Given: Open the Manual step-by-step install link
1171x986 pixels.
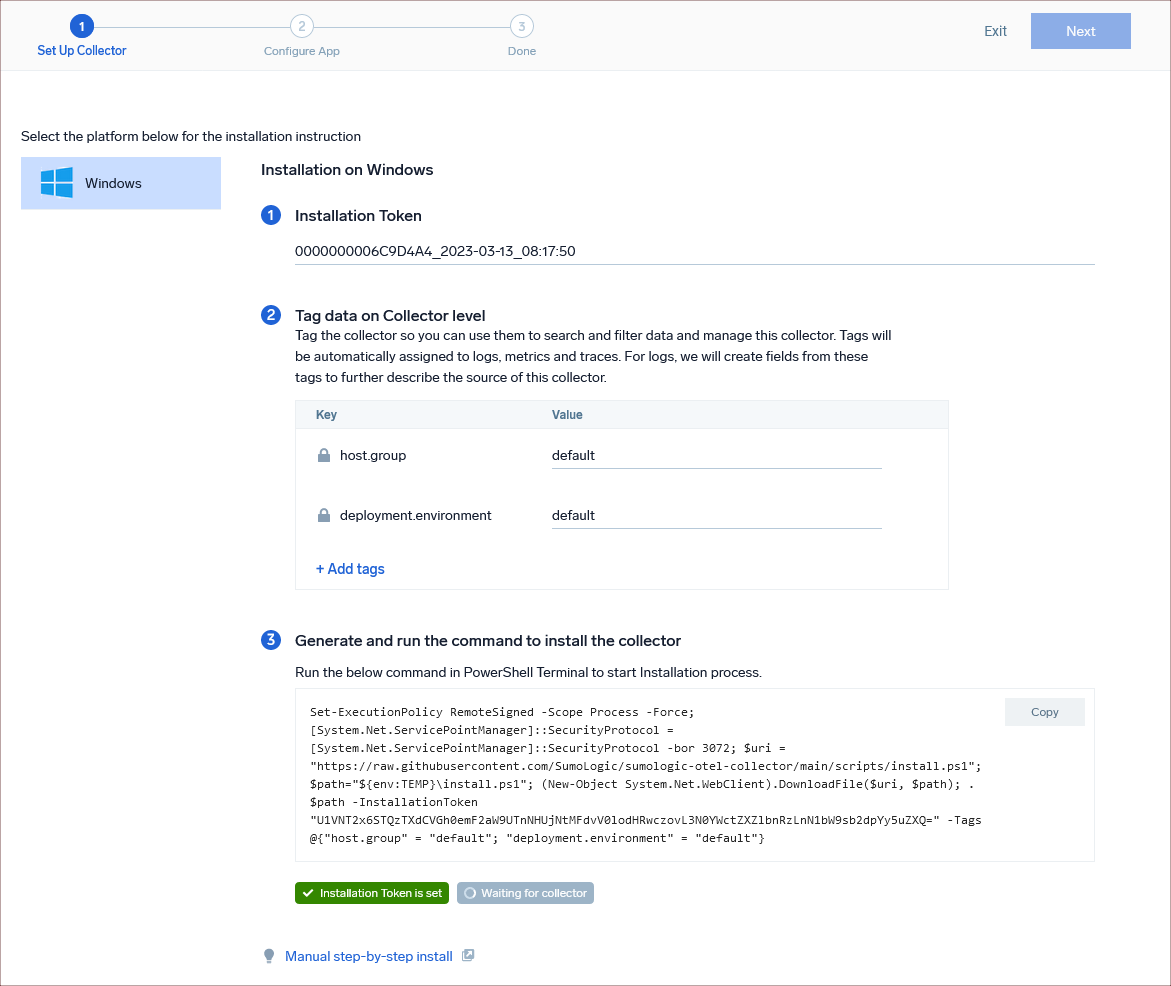Looking at the screenshot, I should point(369,957).
